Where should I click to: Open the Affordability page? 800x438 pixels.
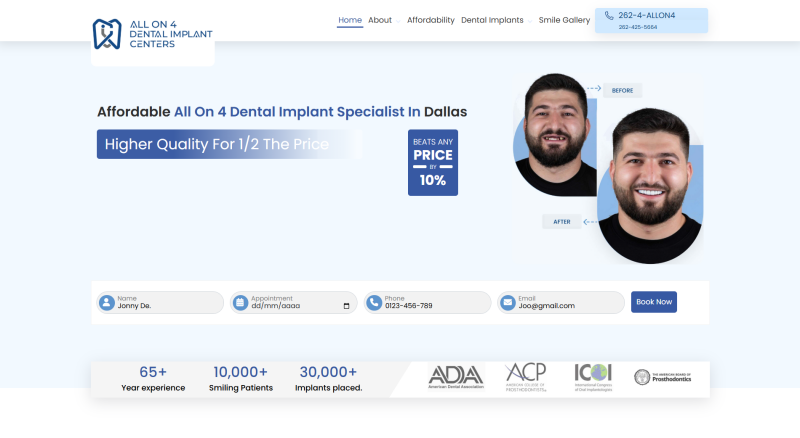(x=431, y=20)
